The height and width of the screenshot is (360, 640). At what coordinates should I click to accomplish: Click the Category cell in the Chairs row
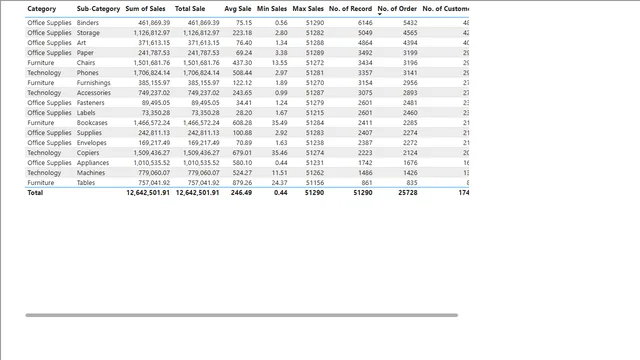41,63
